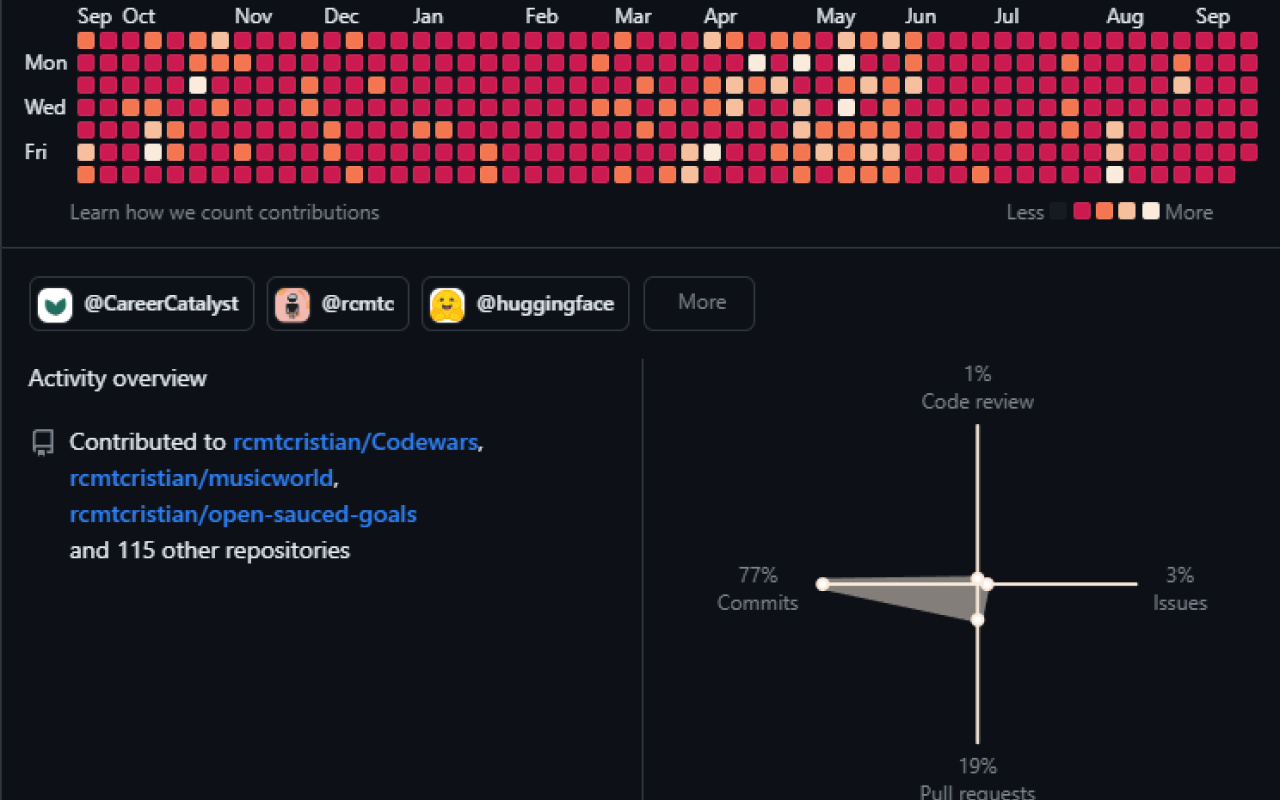Click the repository book icon beside Contributed to
This screenshot has height=800, width=1280.
pos(41,442)
